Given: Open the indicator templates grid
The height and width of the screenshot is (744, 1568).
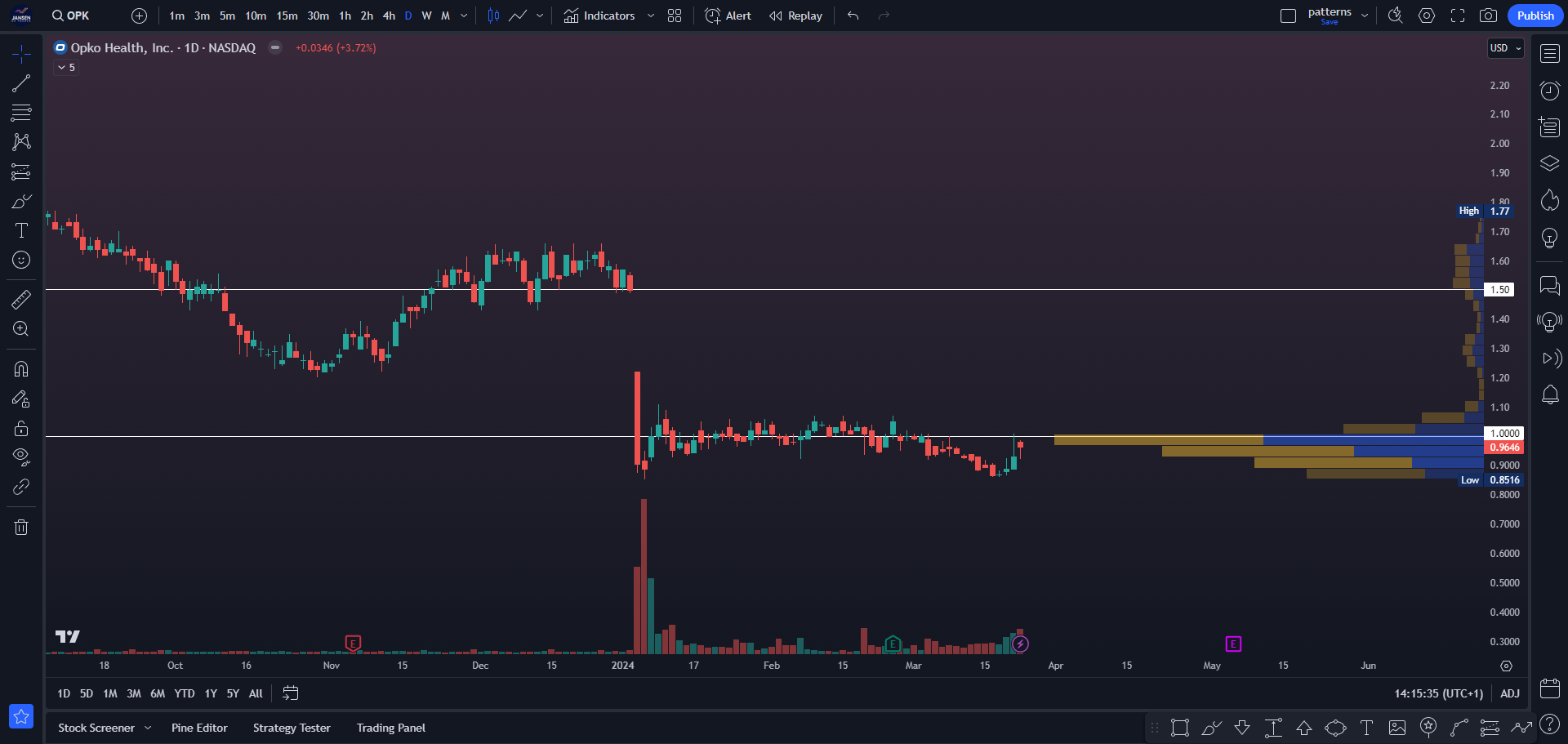Looking at the screenshot, I should pos(675,16).
